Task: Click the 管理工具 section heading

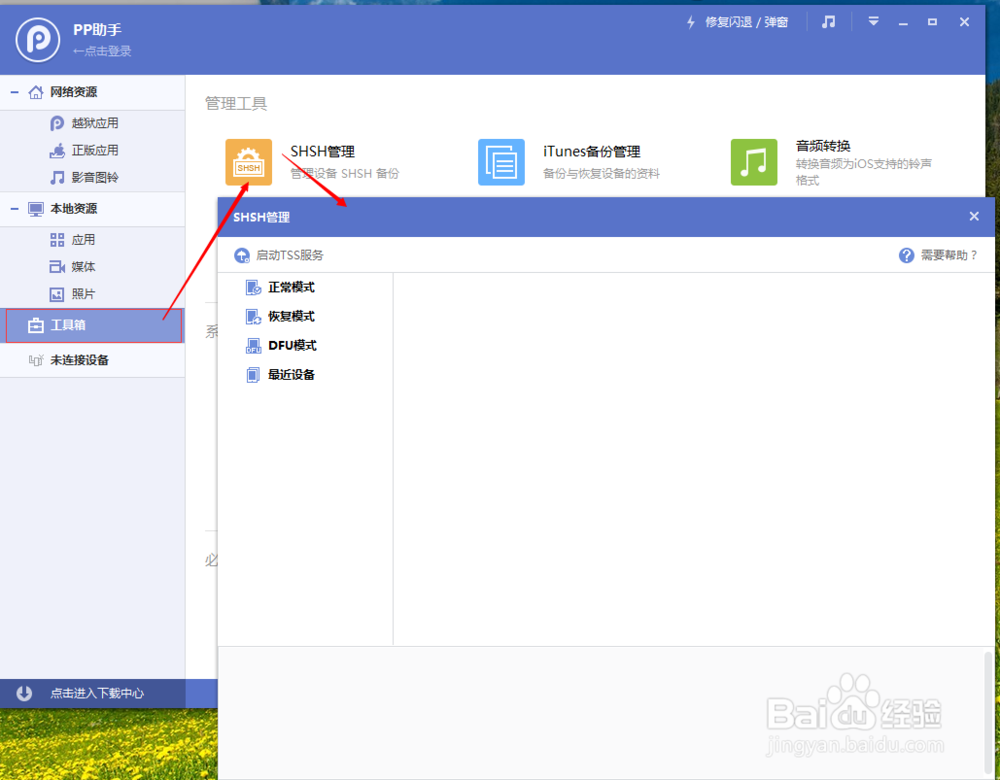Action: [x=235, y=104]
